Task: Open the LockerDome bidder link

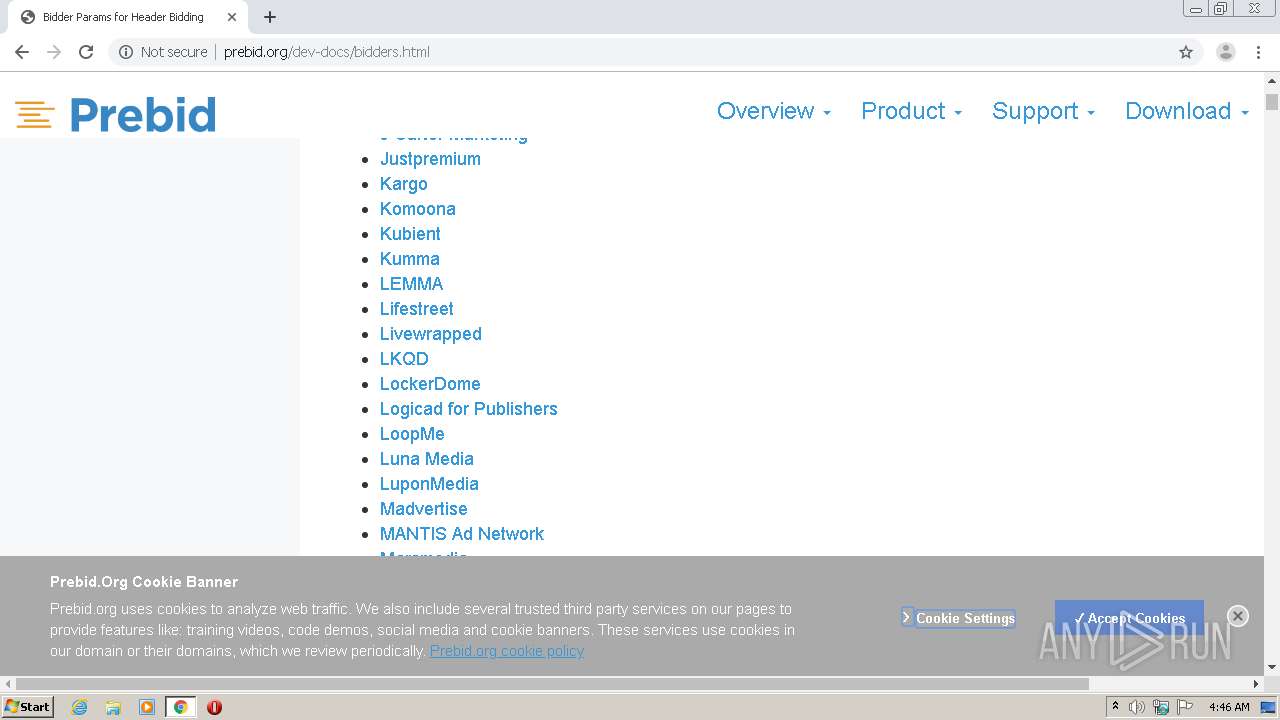Action: (x=430, y=384)
